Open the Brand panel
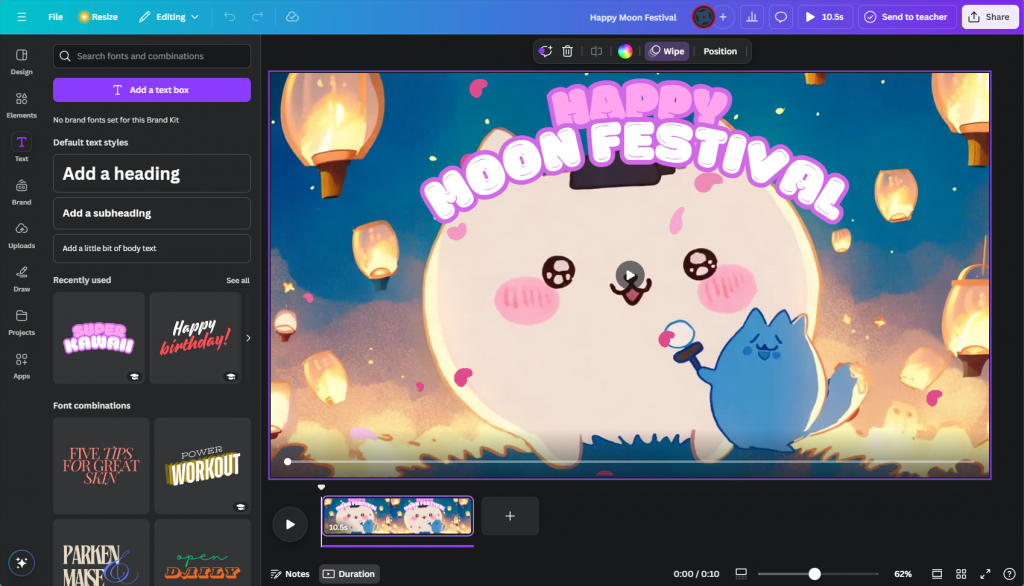This screenshot has height=586, width=1024. click(x=22, y=192)
